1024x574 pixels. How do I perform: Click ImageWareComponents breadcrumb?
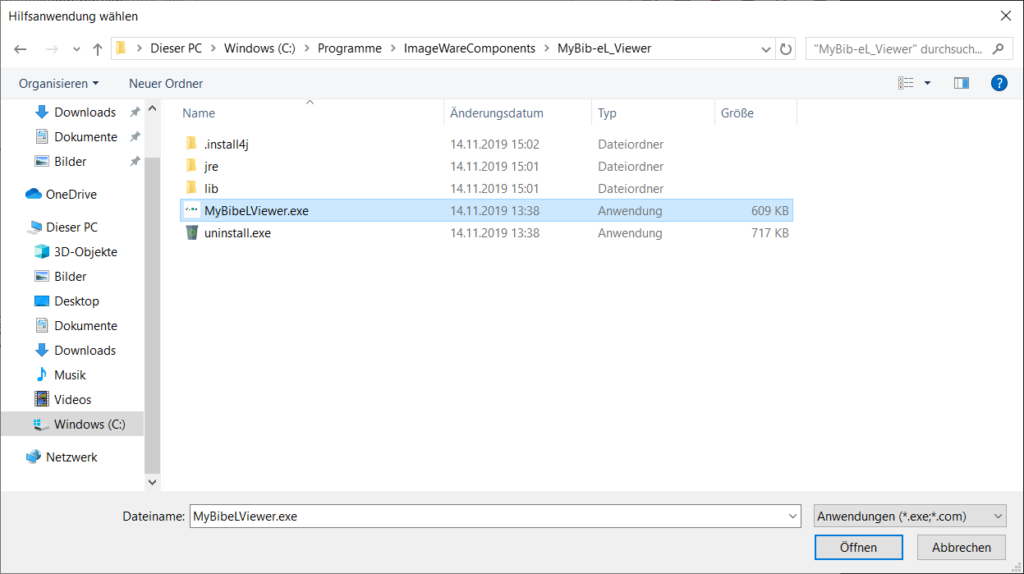[x=470, y=49]
